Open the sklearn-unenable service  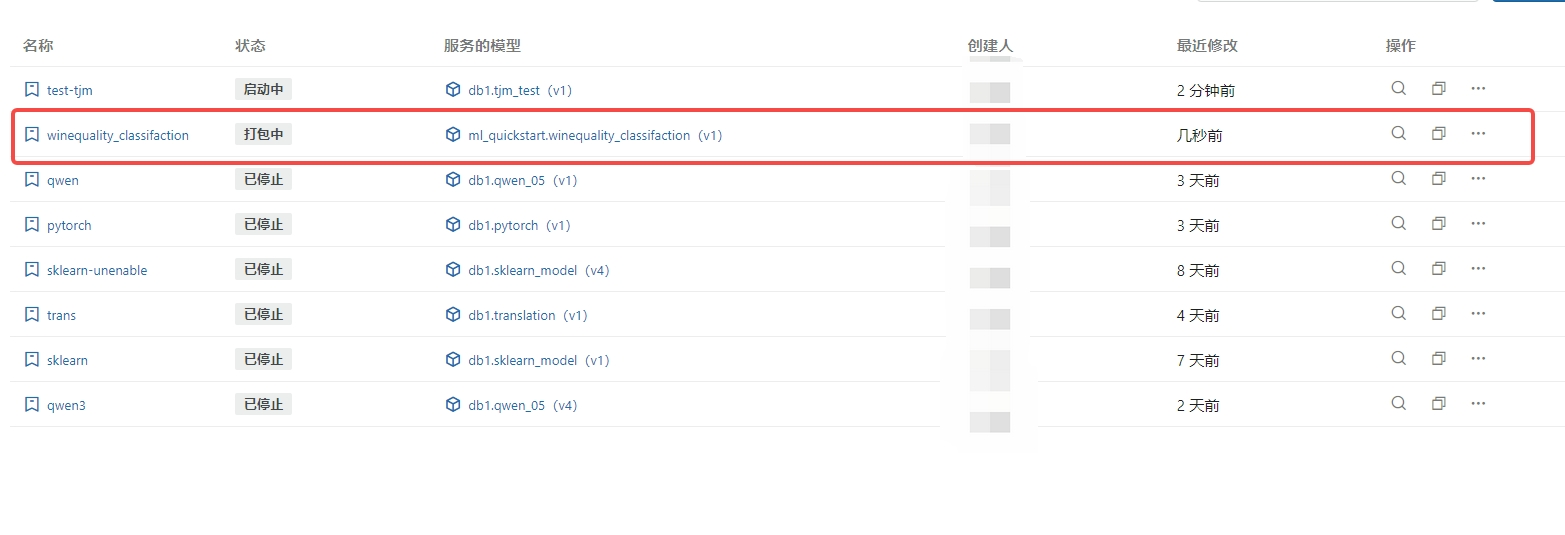(x=97, y=270)
